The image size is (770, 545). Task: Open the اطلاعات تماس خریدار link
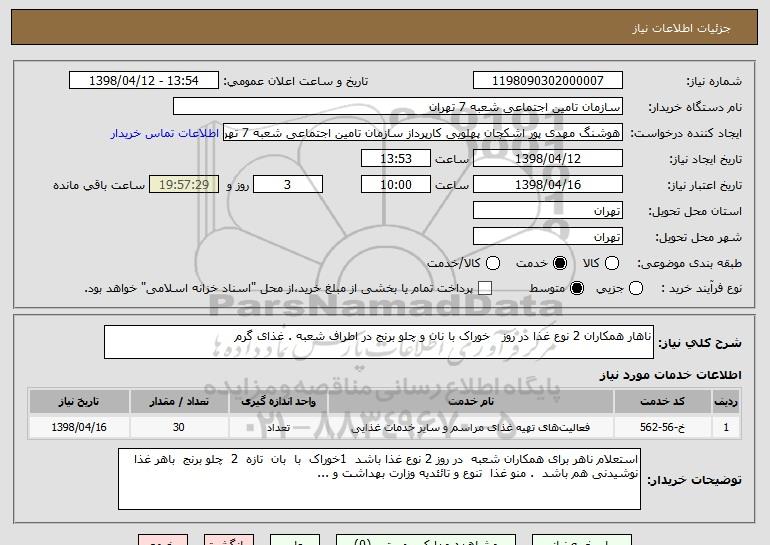point(165,133)
